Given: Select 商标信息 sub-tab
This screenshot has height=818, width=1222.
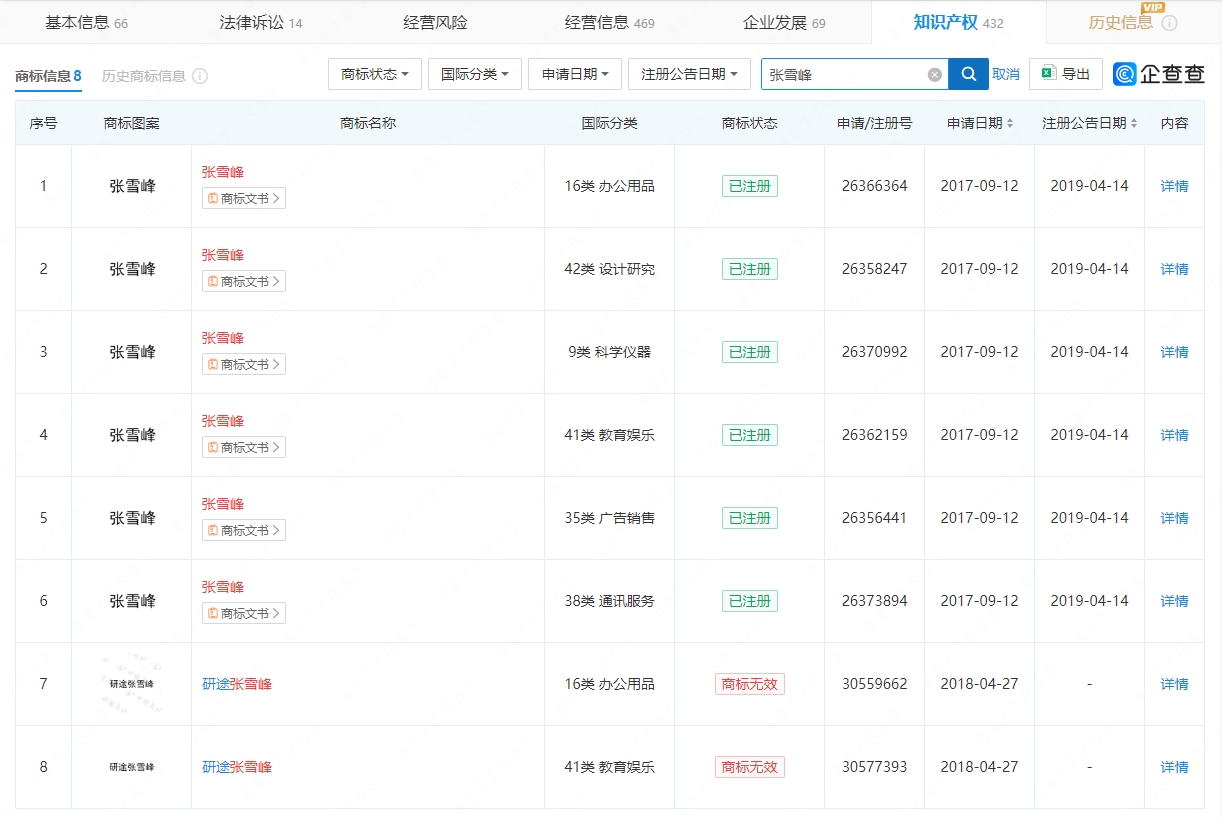Looking at the screenshot, I should click(48, 76).
